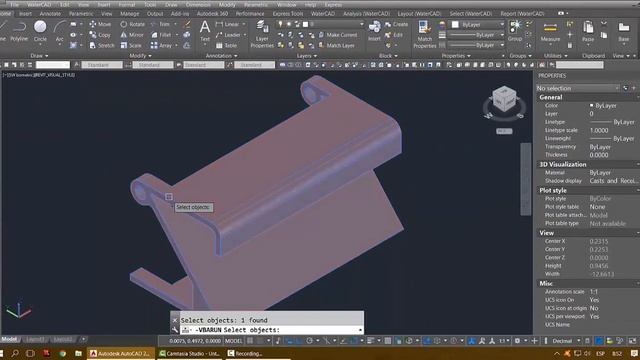Expand the Layers panel dropdown
This screenshot has width=640, height=360.
(307, 56)
